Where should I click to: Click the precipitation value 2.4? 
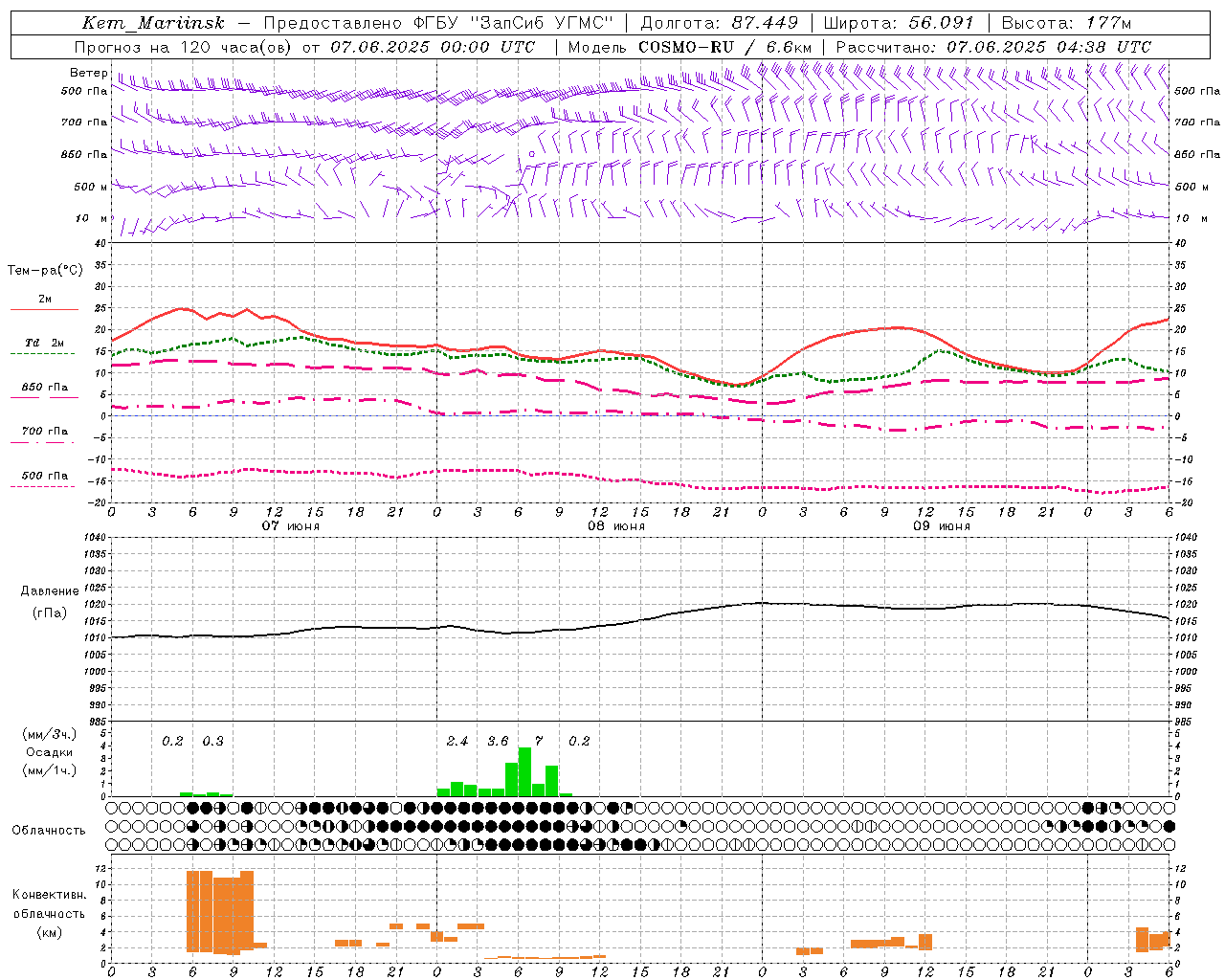pos(457,742)
